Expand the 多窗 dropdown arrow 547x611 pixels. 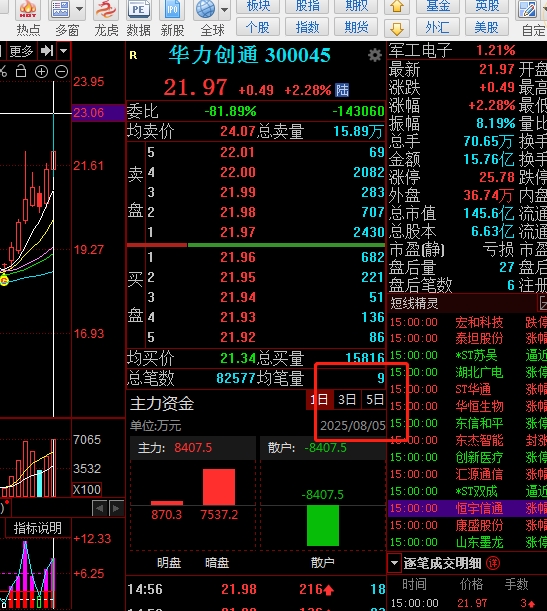coord(79,9)
